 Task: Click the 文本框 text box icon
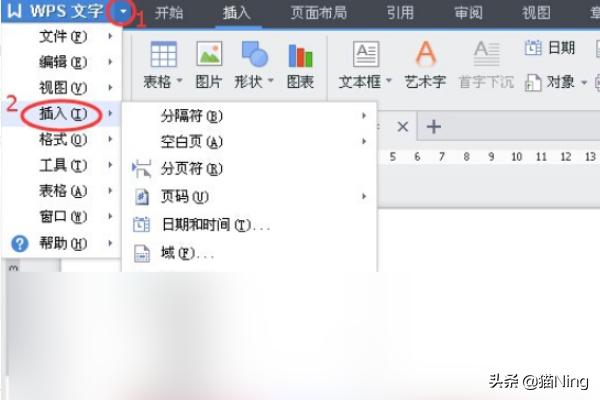coord(366,54)
